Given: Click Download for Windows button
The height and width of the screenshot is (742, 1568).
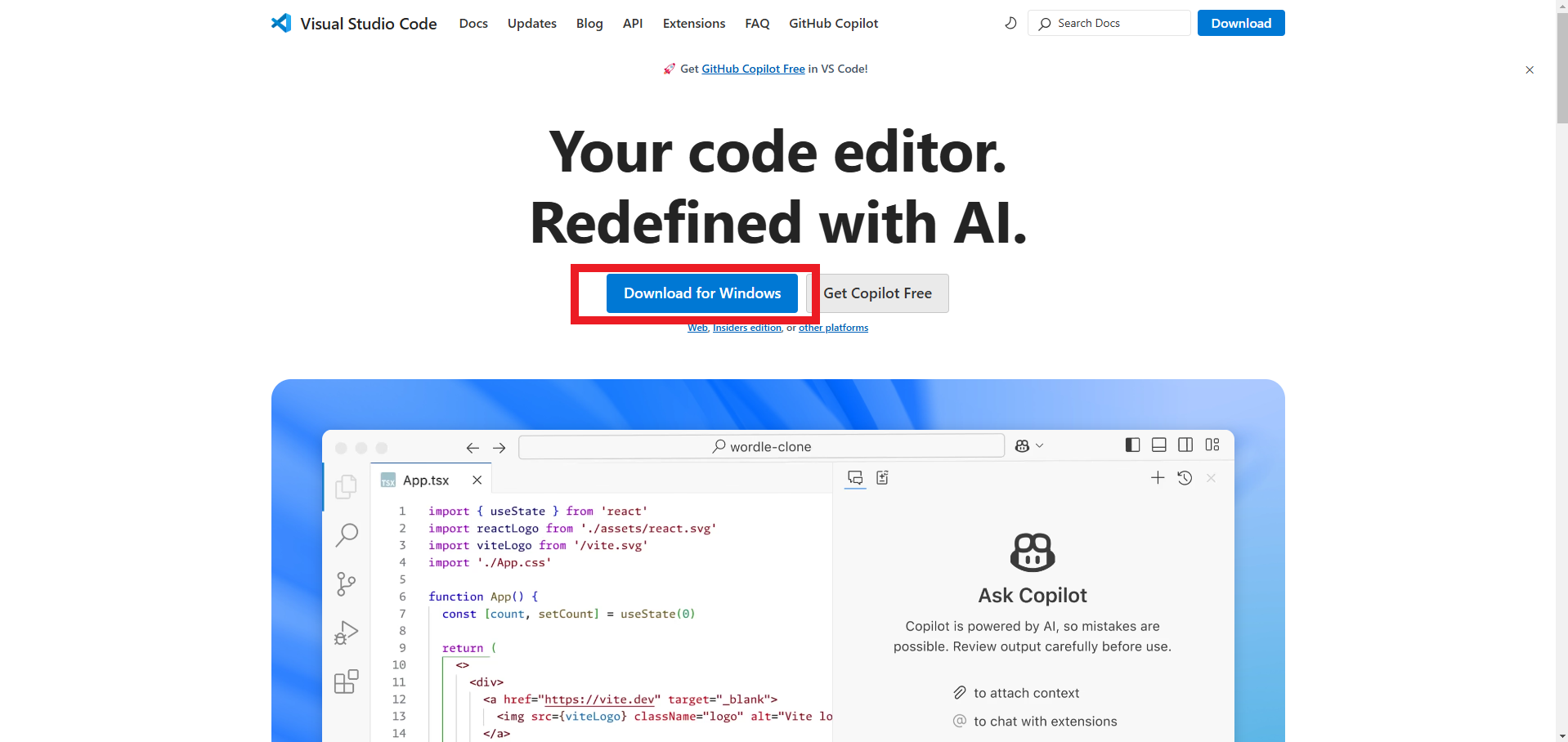Looking at the screenshot, I should tap(702, 293).
